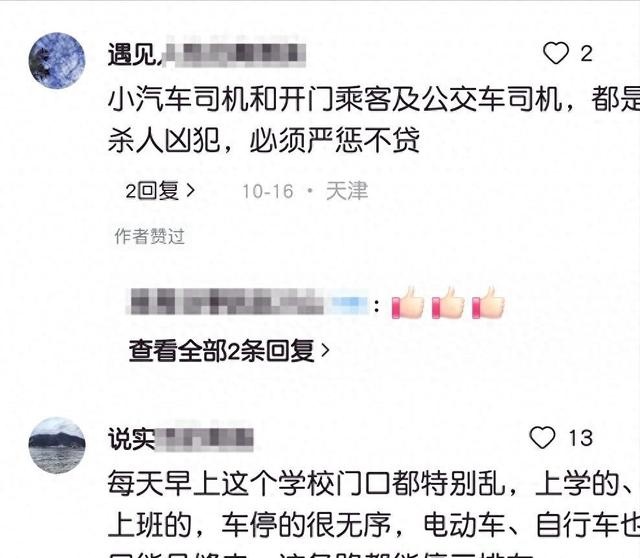This screenshot has height=558, width=640.
Task: Click the 作者赞过 label
Action: pos(149,236)
